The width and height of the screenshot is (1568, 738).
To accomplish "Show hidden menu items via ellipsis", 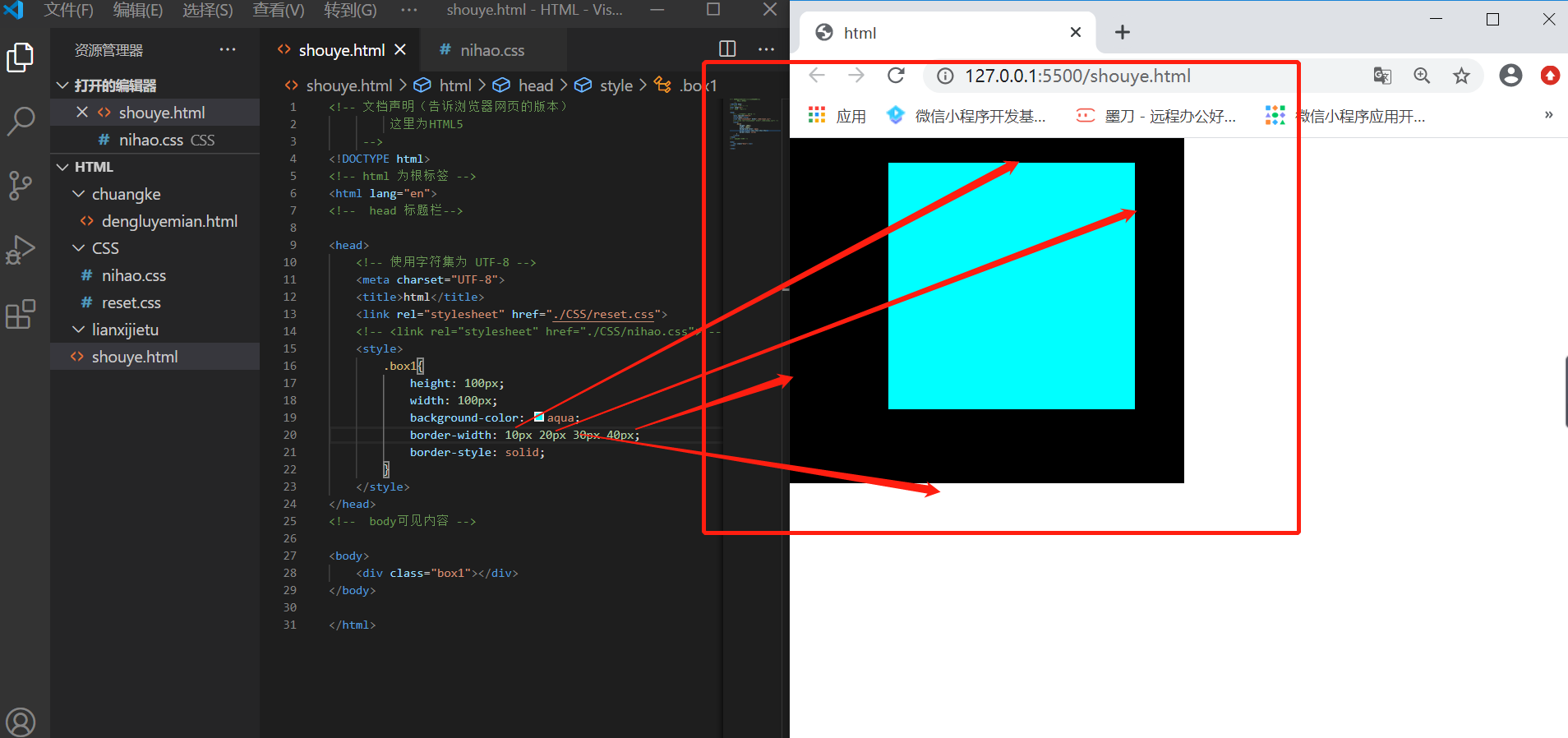I will click(x=409, y=10).
